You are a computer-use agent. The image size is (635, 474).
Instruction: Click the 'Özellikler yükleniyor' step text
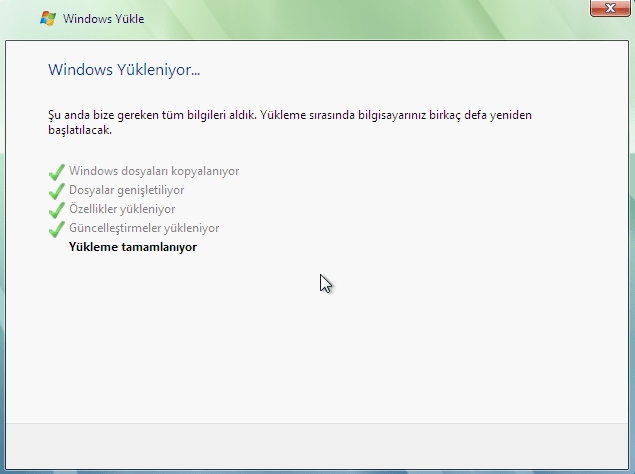122,209
